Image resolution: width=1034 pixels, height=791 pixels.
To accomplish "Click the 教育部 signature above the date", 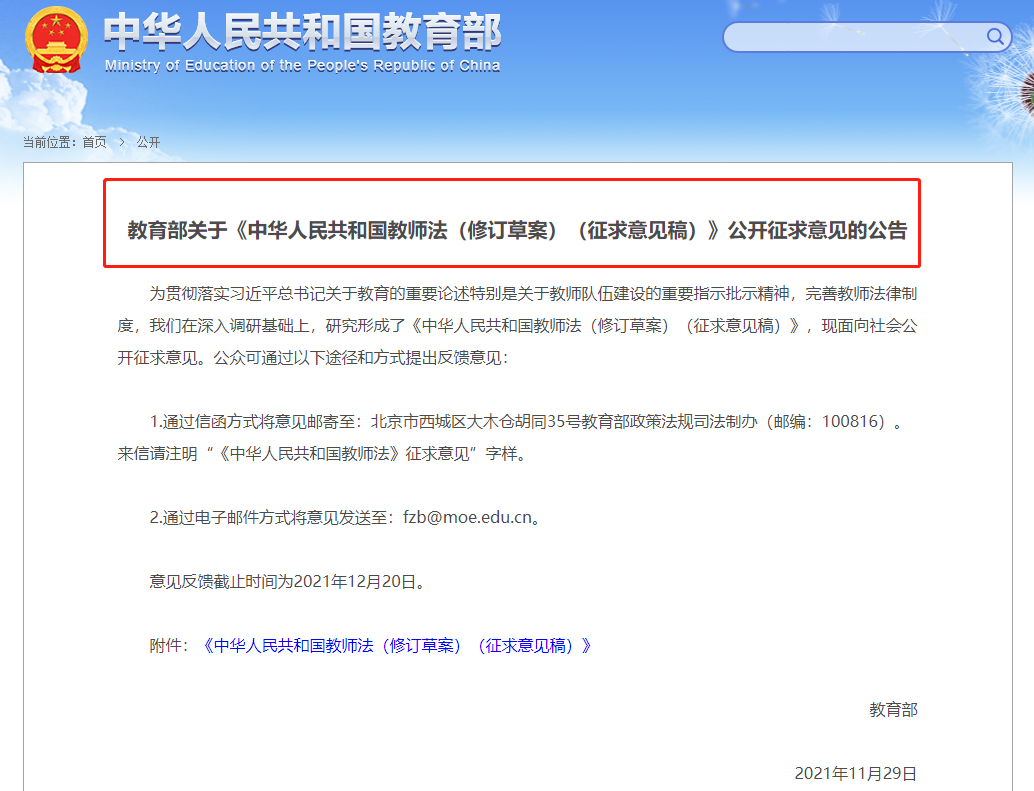I will [893, 709].
